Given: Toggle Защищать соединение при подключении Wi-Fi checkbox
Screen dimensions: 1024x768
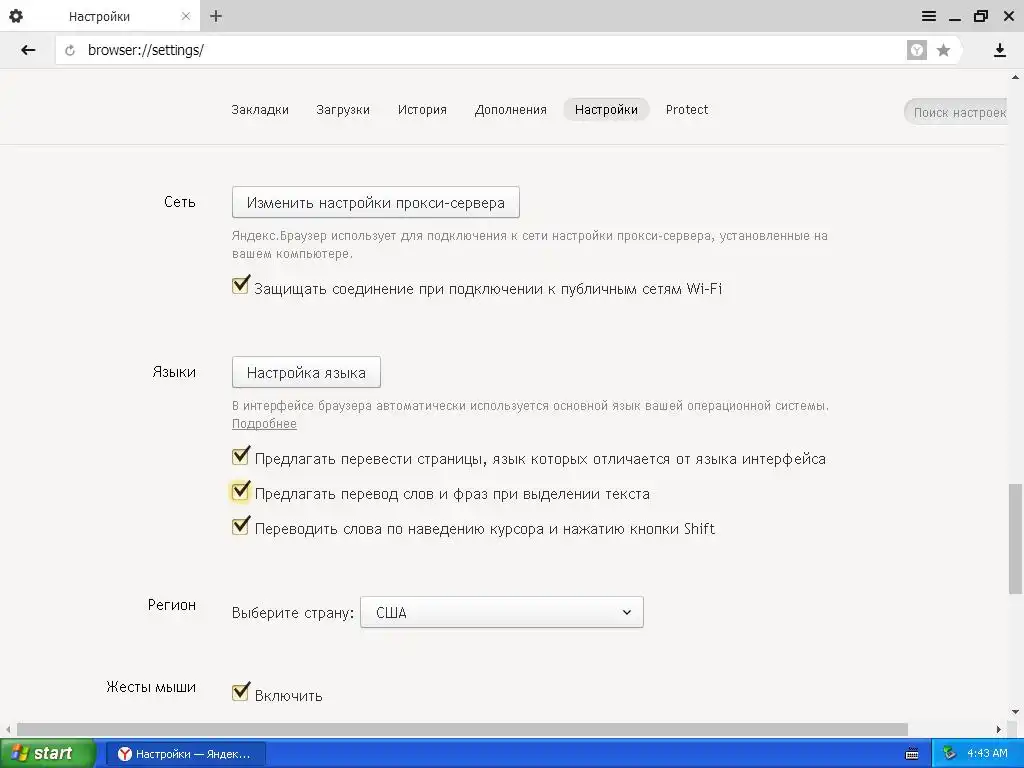Looking at the screenshot, I should [240, 285].
